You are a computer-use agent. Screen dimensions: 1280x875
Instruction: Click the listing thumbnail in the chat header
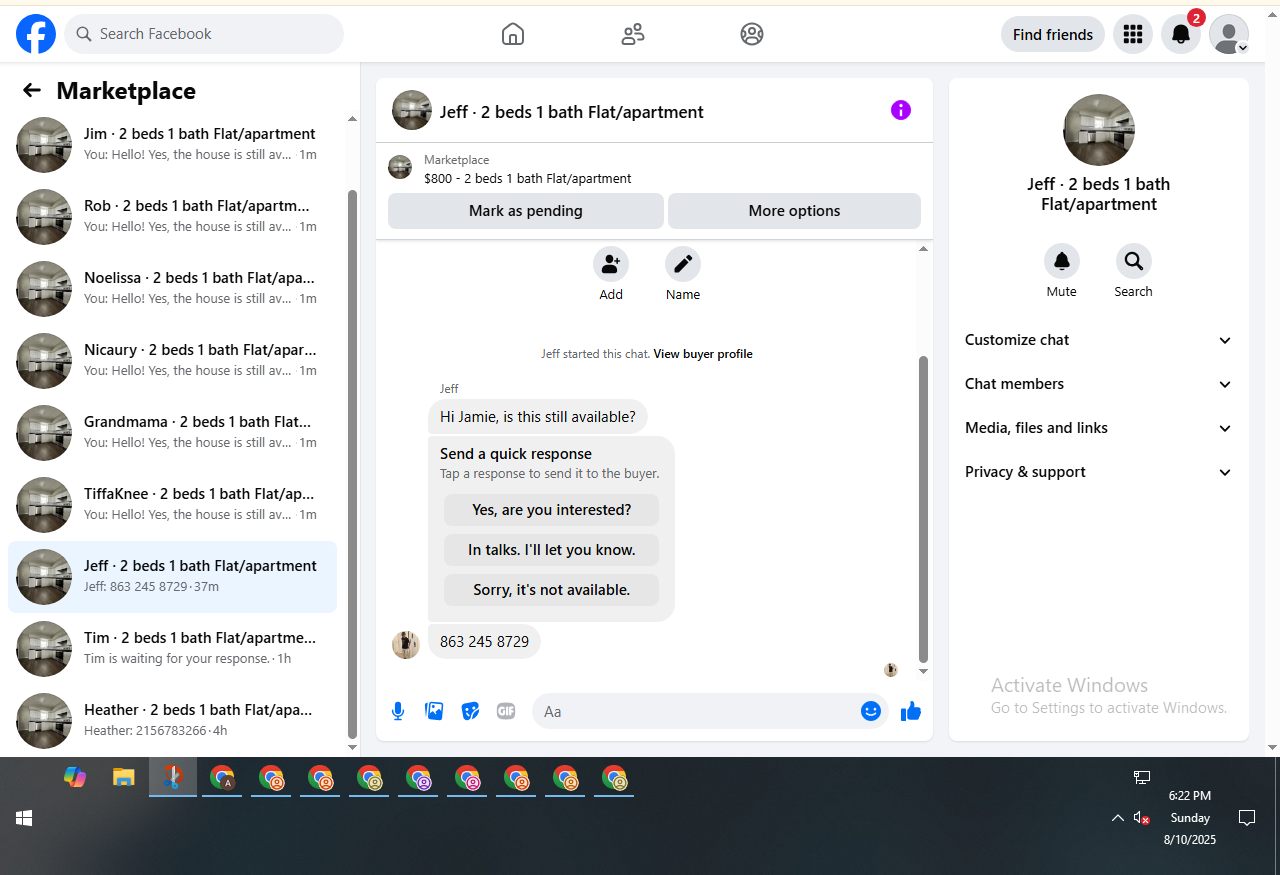[412, 110]
